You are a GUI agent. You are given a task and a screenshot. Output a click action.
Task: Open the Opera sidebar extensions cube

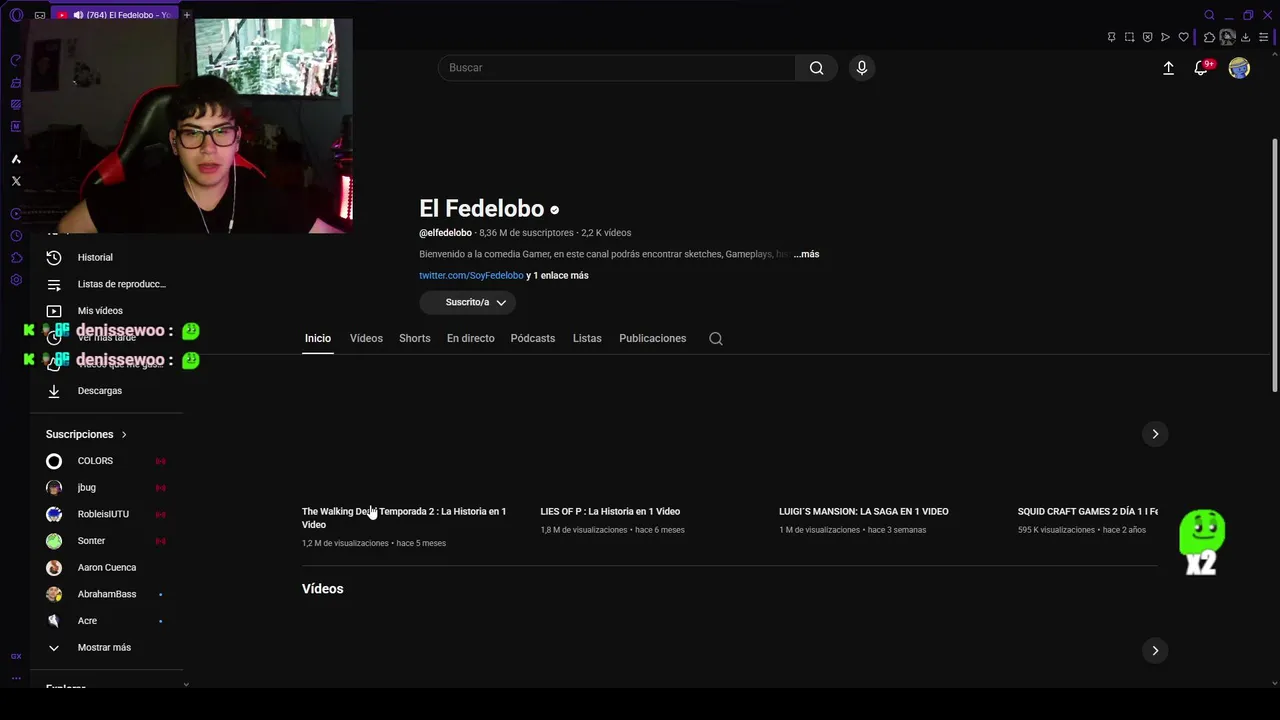pos(16,258)
